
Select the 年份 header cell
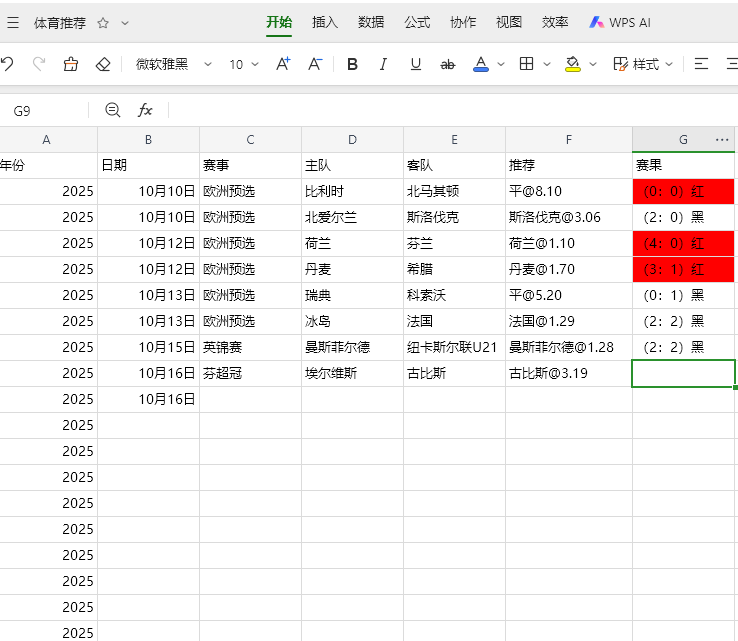[48, 165]
